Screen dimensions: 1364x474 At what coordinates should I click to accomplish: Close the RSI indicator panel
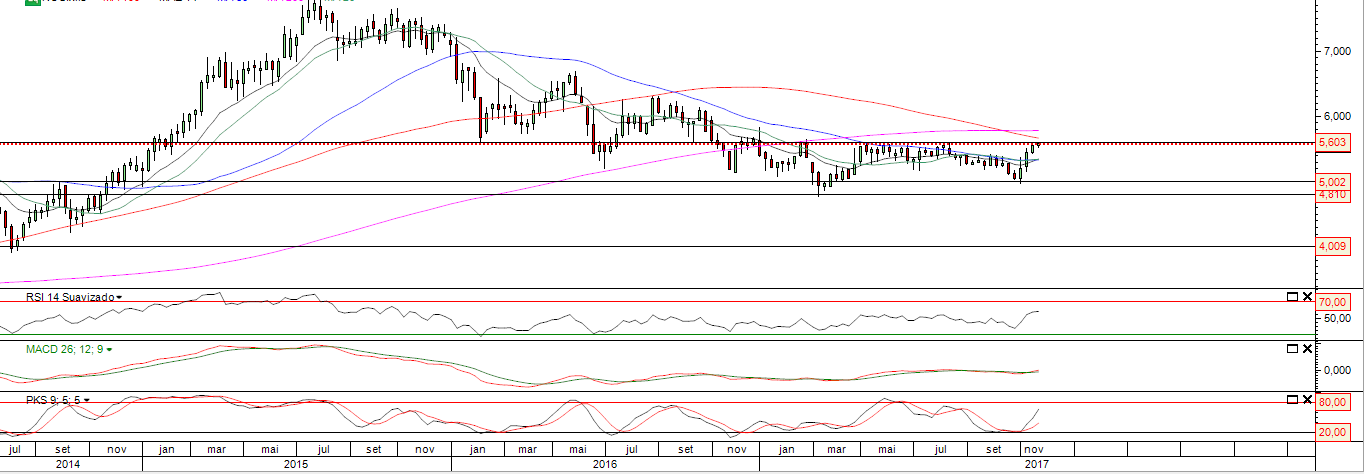tap(1307, 297)
